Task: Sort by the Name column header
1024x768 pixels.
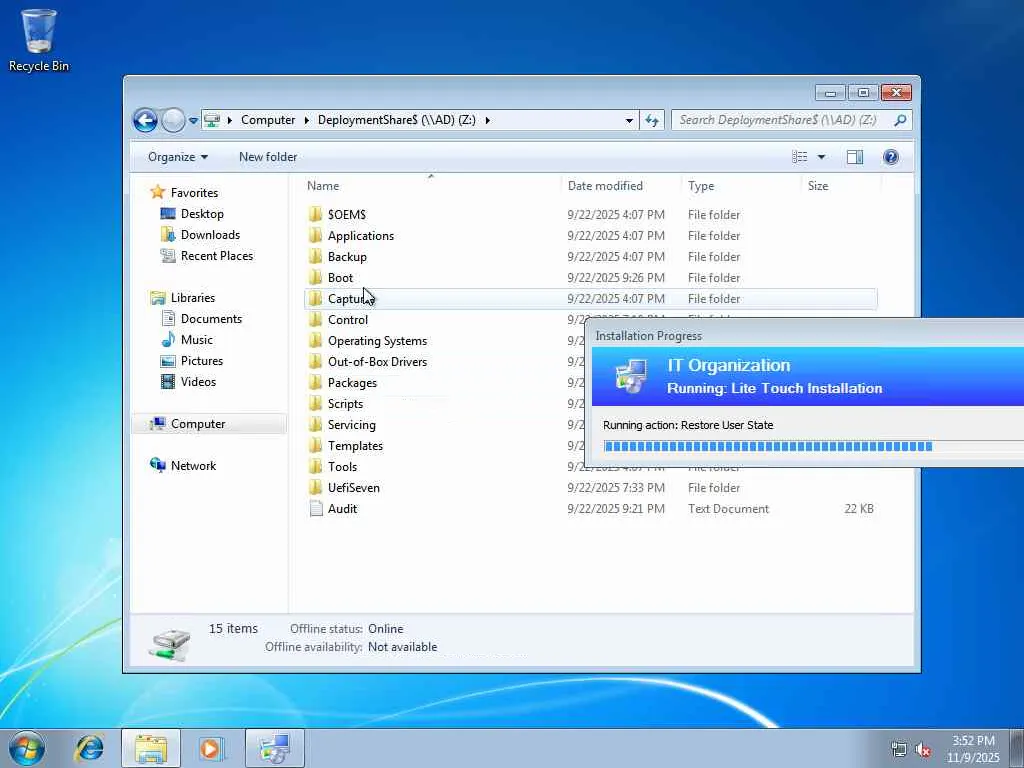Action: tap(430, 186)
